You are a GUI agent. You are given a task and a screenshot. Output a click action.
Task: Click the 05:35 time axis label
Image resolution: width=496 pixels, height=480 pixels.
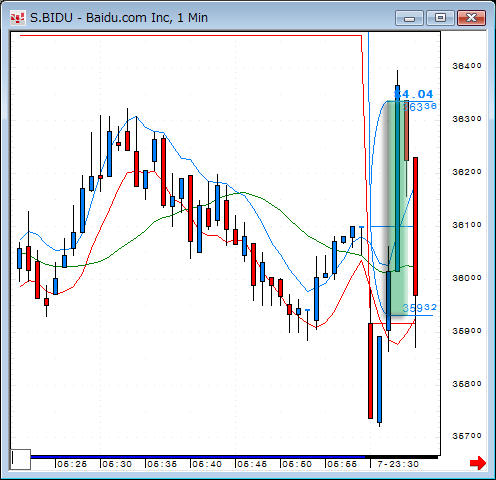click(x=162, y=464)
